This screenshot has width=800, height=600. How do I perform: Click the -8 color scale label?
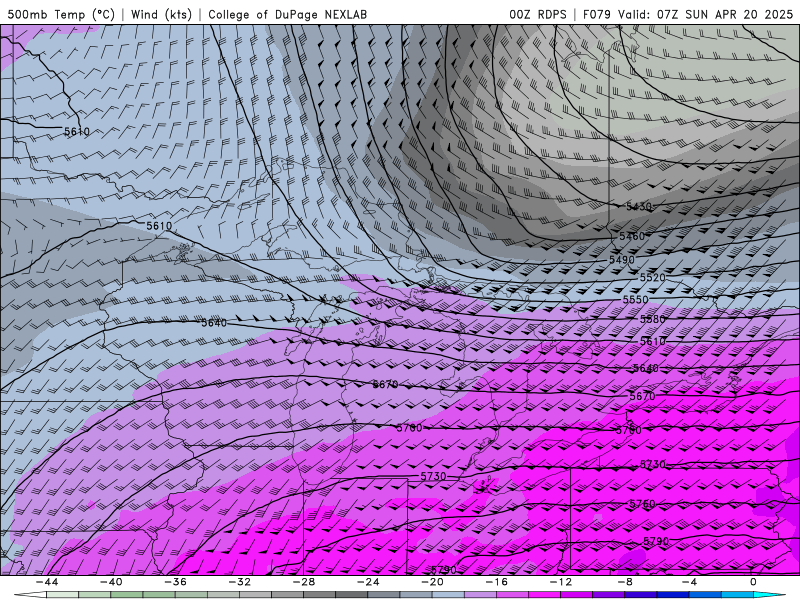[625, 582]
